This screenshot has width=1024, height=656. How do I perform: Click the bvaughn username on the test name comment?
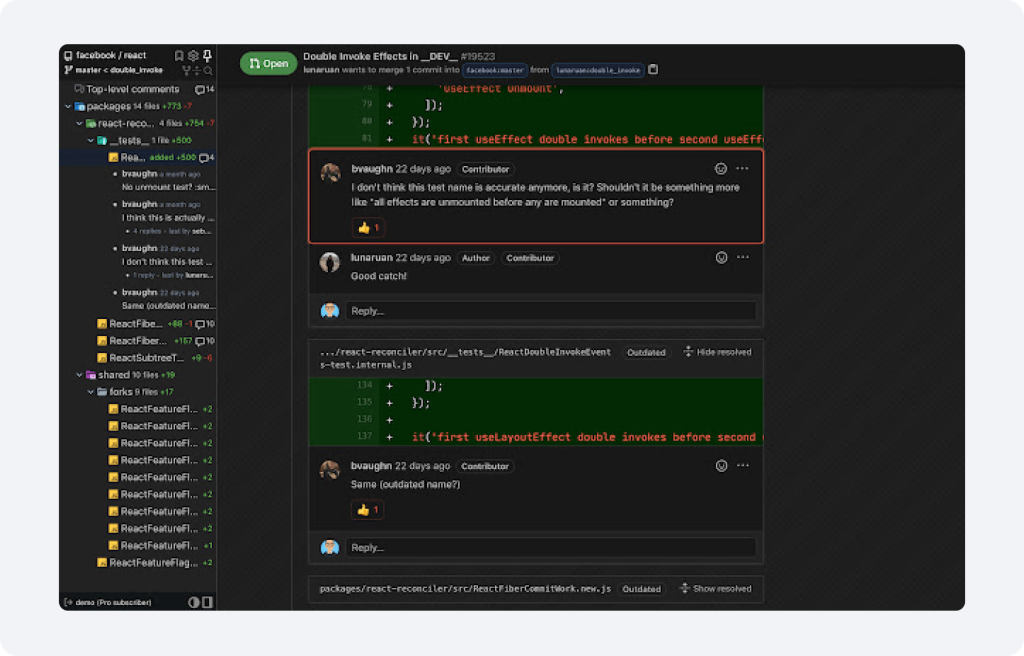pyautogui.click(x=372, y=169)
